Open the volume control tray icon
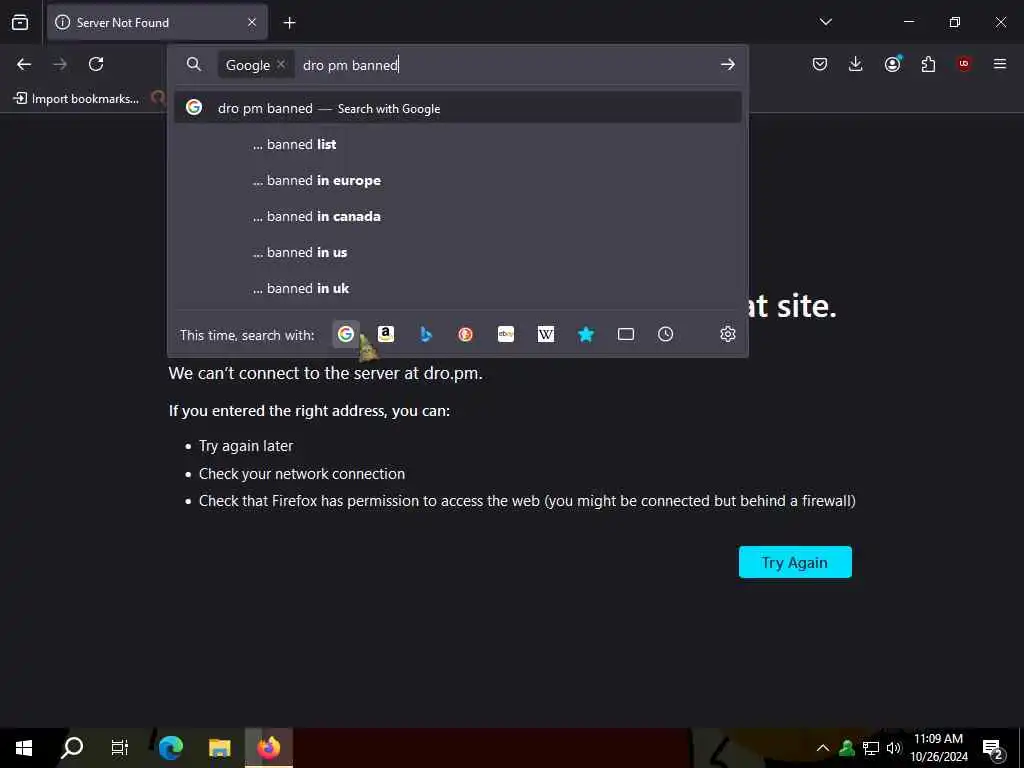Viewport: 1024px width, 768px height. pyautogui.click(x=893, y=748)
